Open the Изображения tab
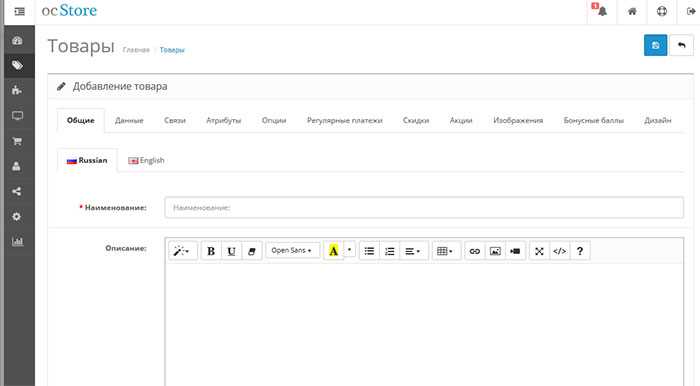700x386 pixels. pos(518,120)
